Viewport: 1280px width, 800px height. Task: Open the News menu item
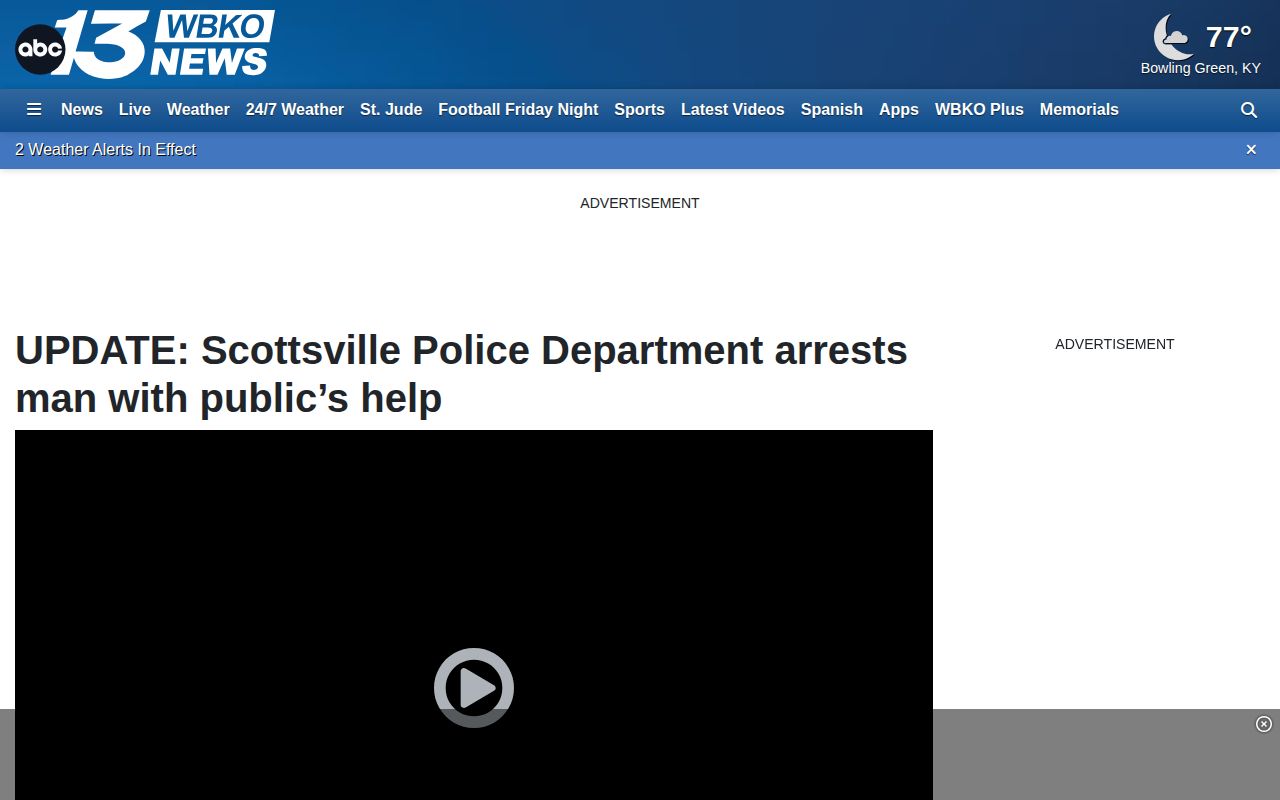(x=82, y=110)
